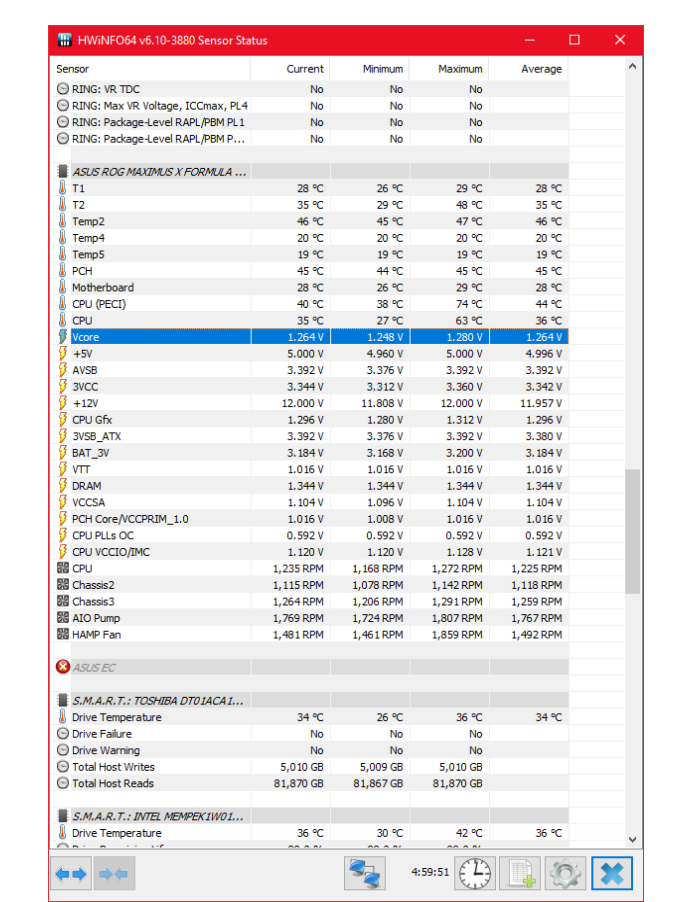696x902 pixels.
Task: Click the expand columns arrows button
Action: pyautogui.click(x=71, y=874)
